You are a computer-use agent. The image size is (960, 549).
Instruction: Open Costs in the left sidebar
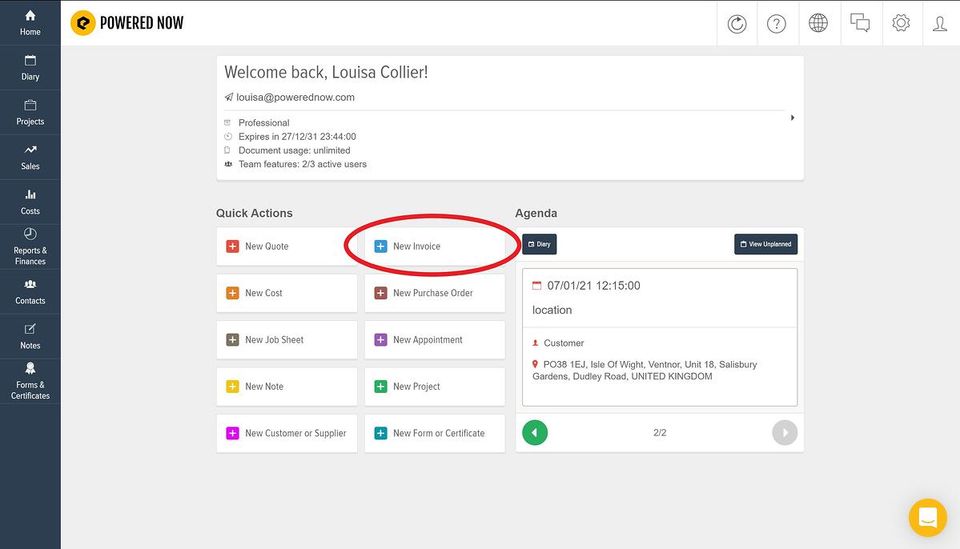click(x=30, y=201)
